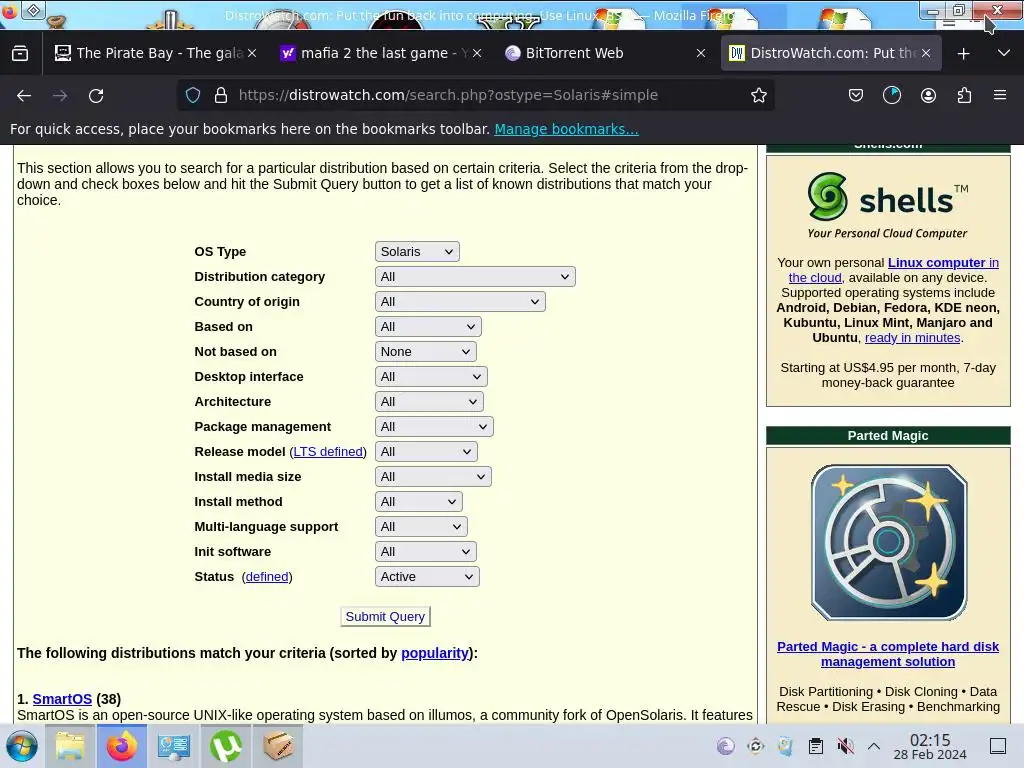Toggle muted volume tray icon
This screenshot has height=768, width=1024.
[845, 746]
